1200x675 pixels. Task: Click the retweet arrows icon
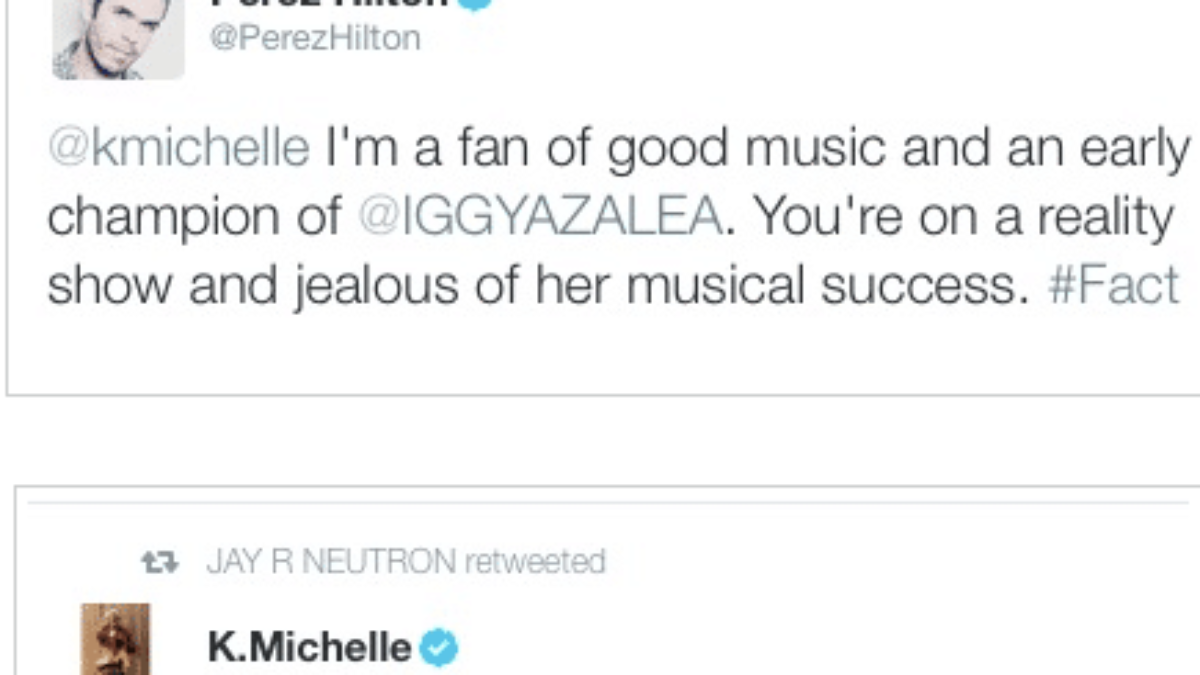click(x=160, y=563)
